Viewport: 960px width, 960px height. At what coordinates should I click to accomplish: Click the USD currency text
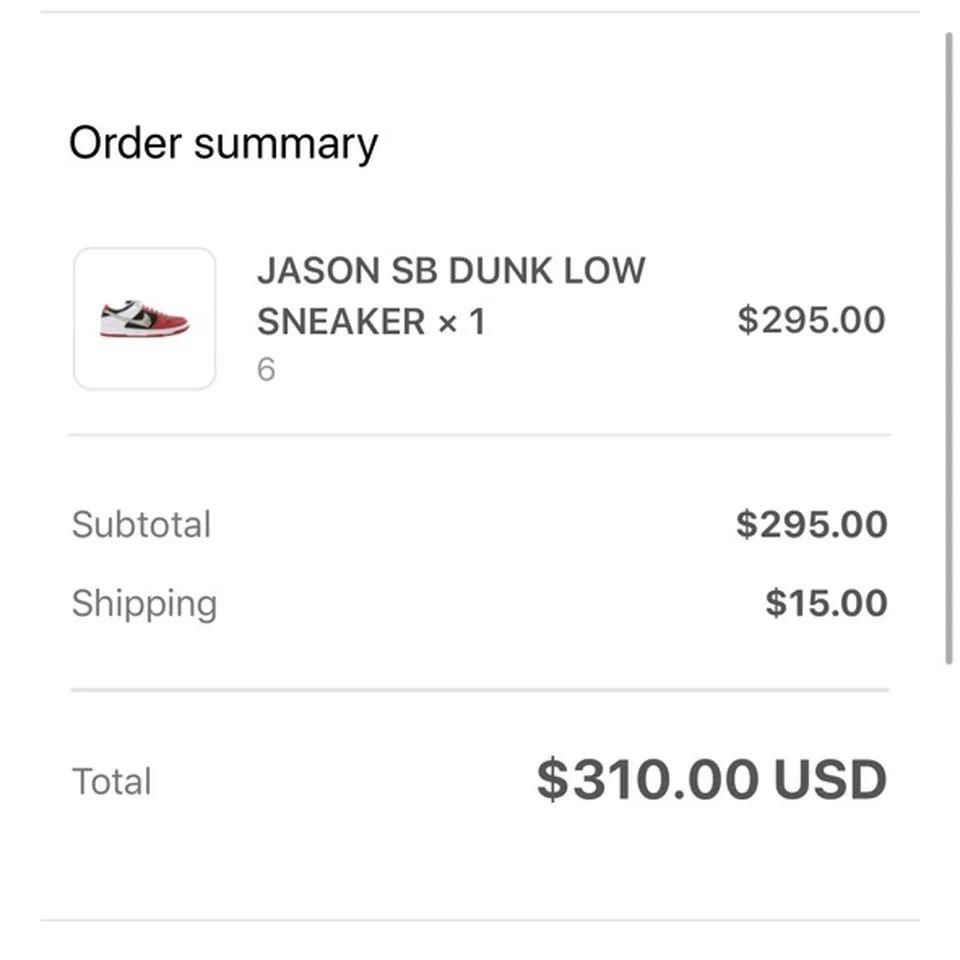coord(830,780)
